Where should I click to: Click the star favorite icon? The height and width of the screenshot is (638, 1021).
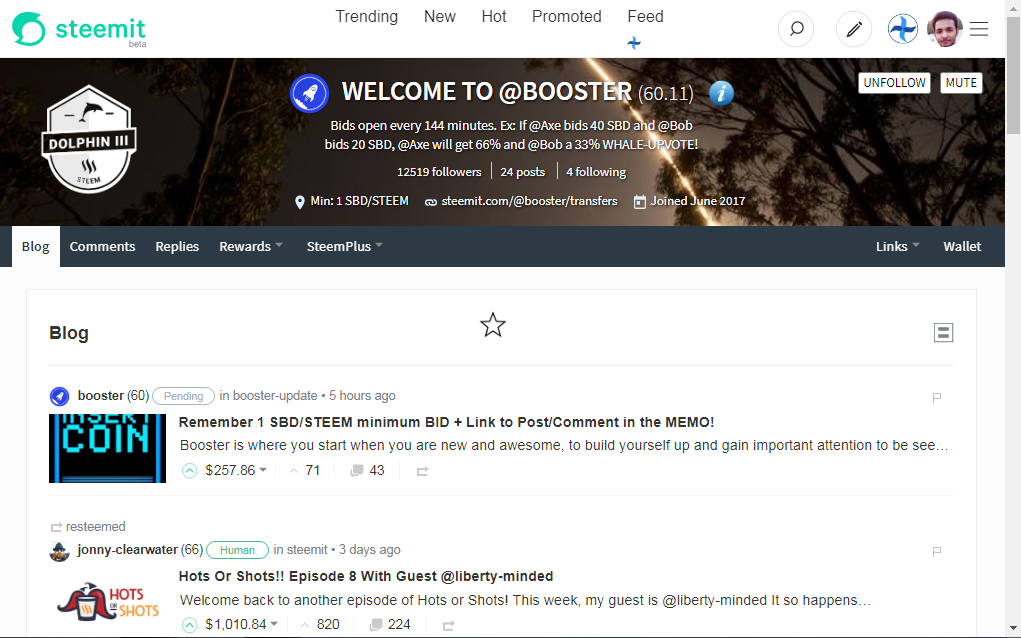493,325
